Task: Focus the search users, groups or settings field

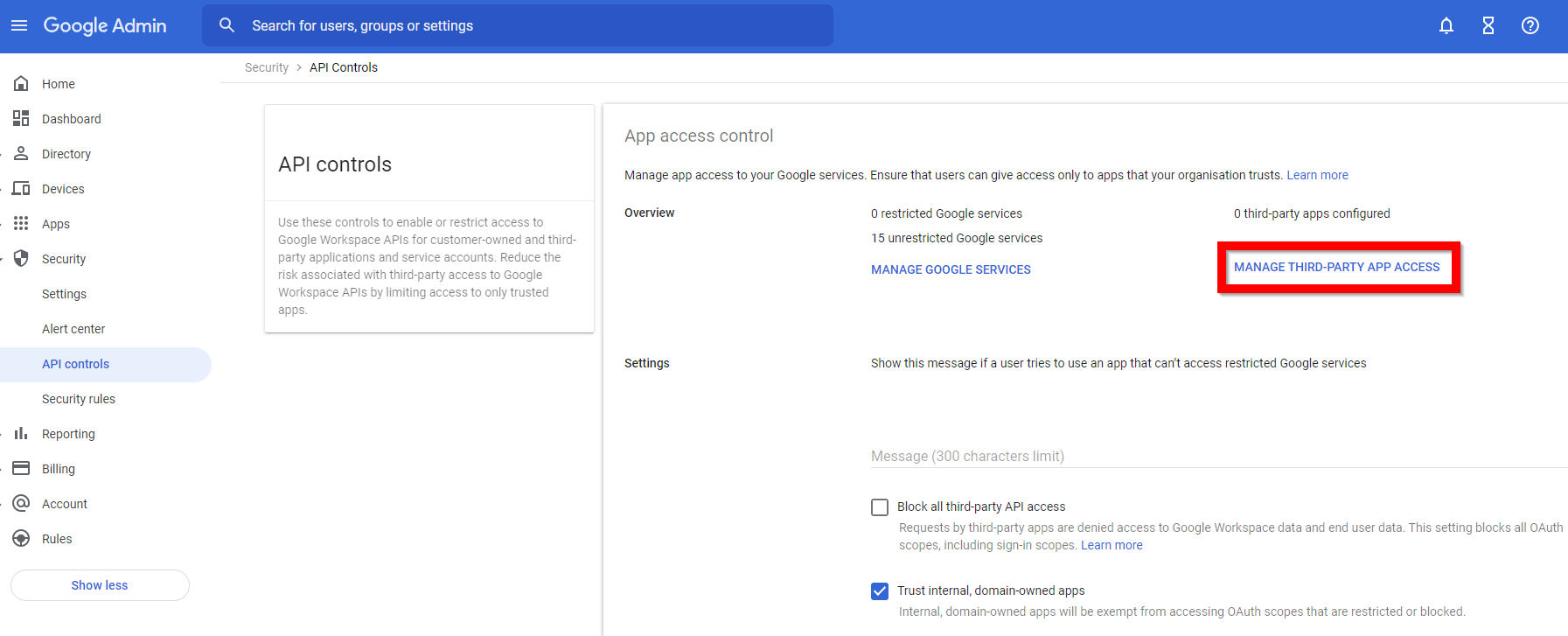Action: point(518,25)
